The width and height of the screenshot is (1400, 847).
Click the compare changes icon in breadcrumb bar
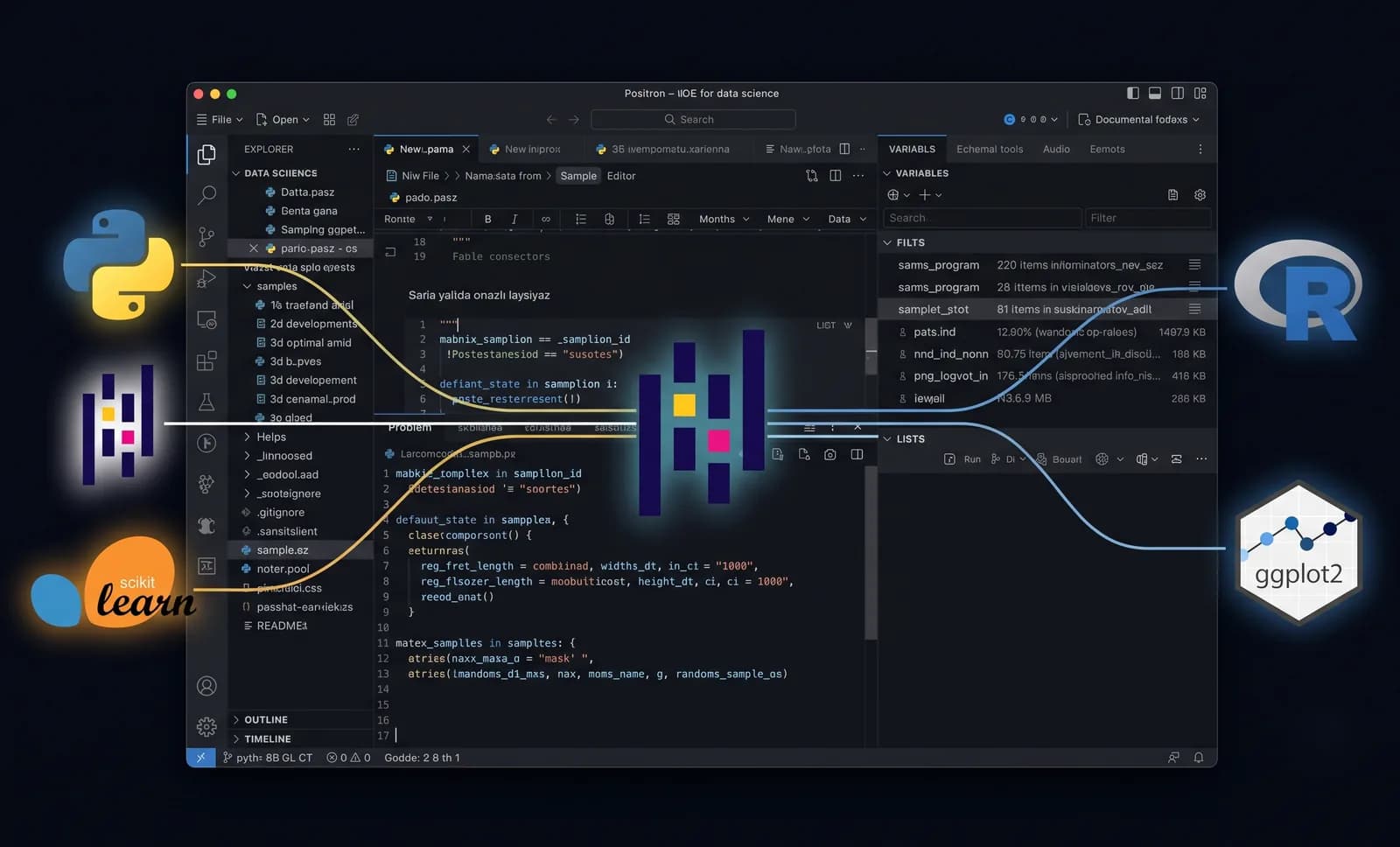[x=812, y=176]
